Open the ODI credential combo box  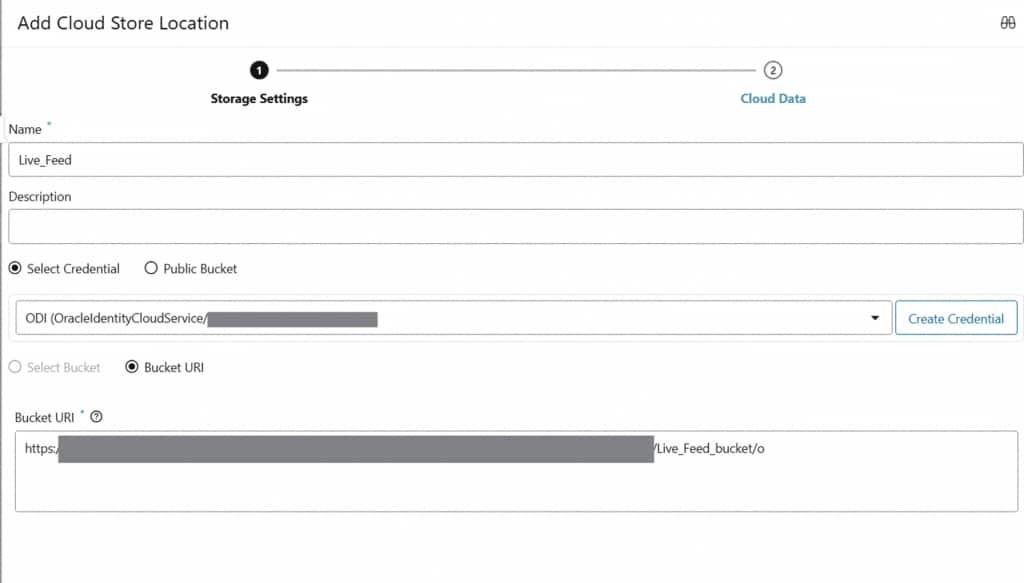450,318
